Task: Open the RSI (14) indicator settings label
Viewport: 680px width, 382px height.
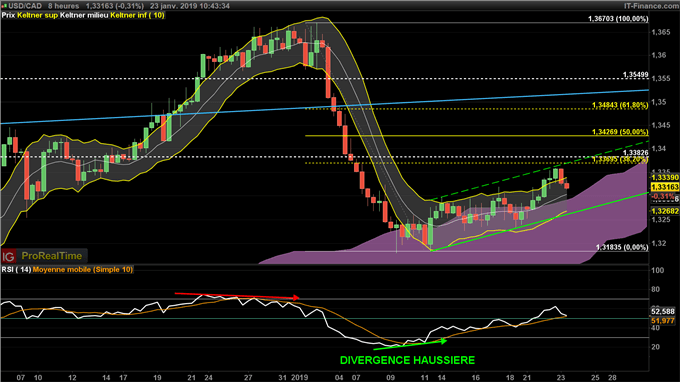Action: [x=16, y=270]
